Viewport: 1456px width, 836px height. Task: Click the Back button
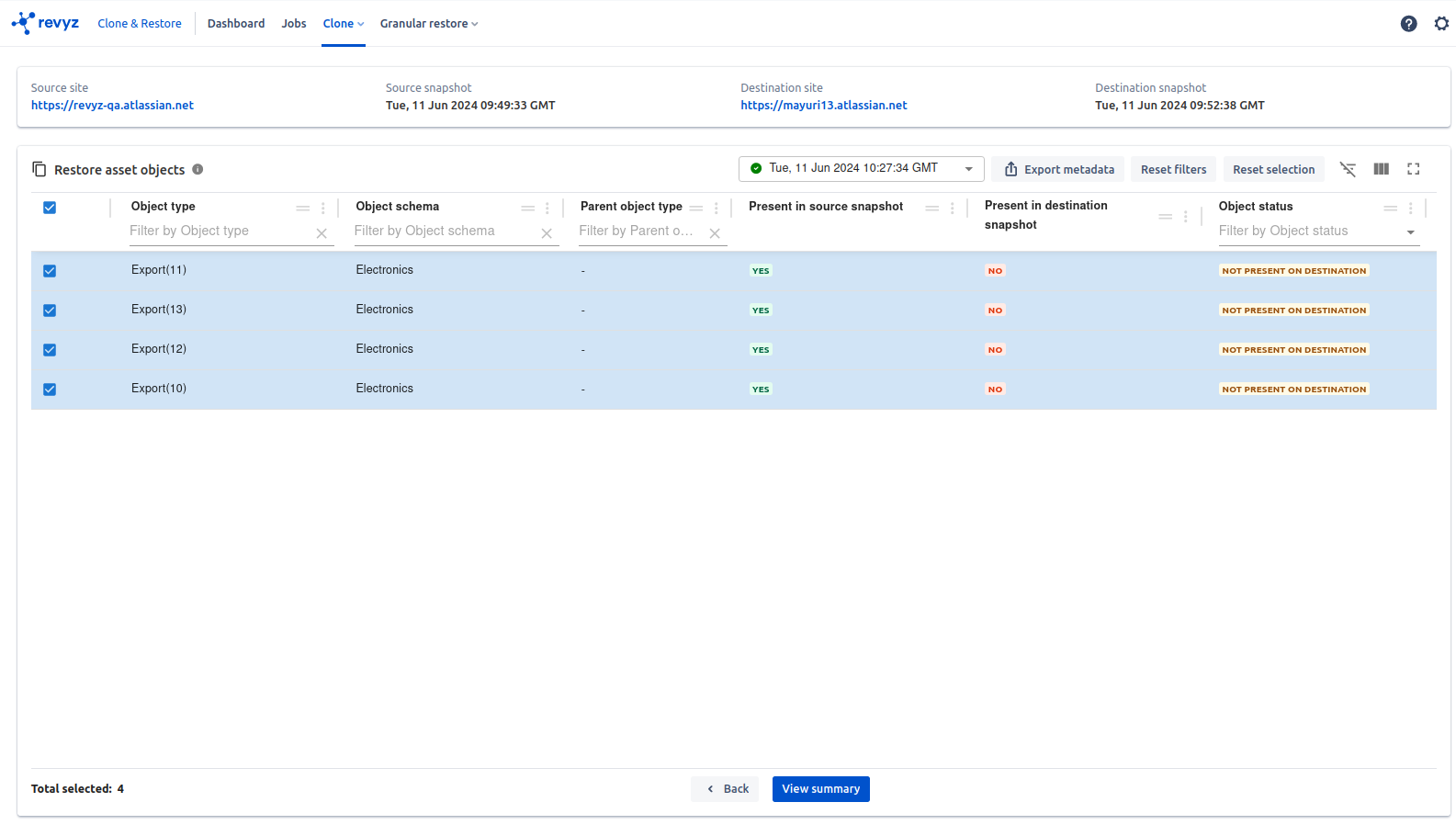725,789
